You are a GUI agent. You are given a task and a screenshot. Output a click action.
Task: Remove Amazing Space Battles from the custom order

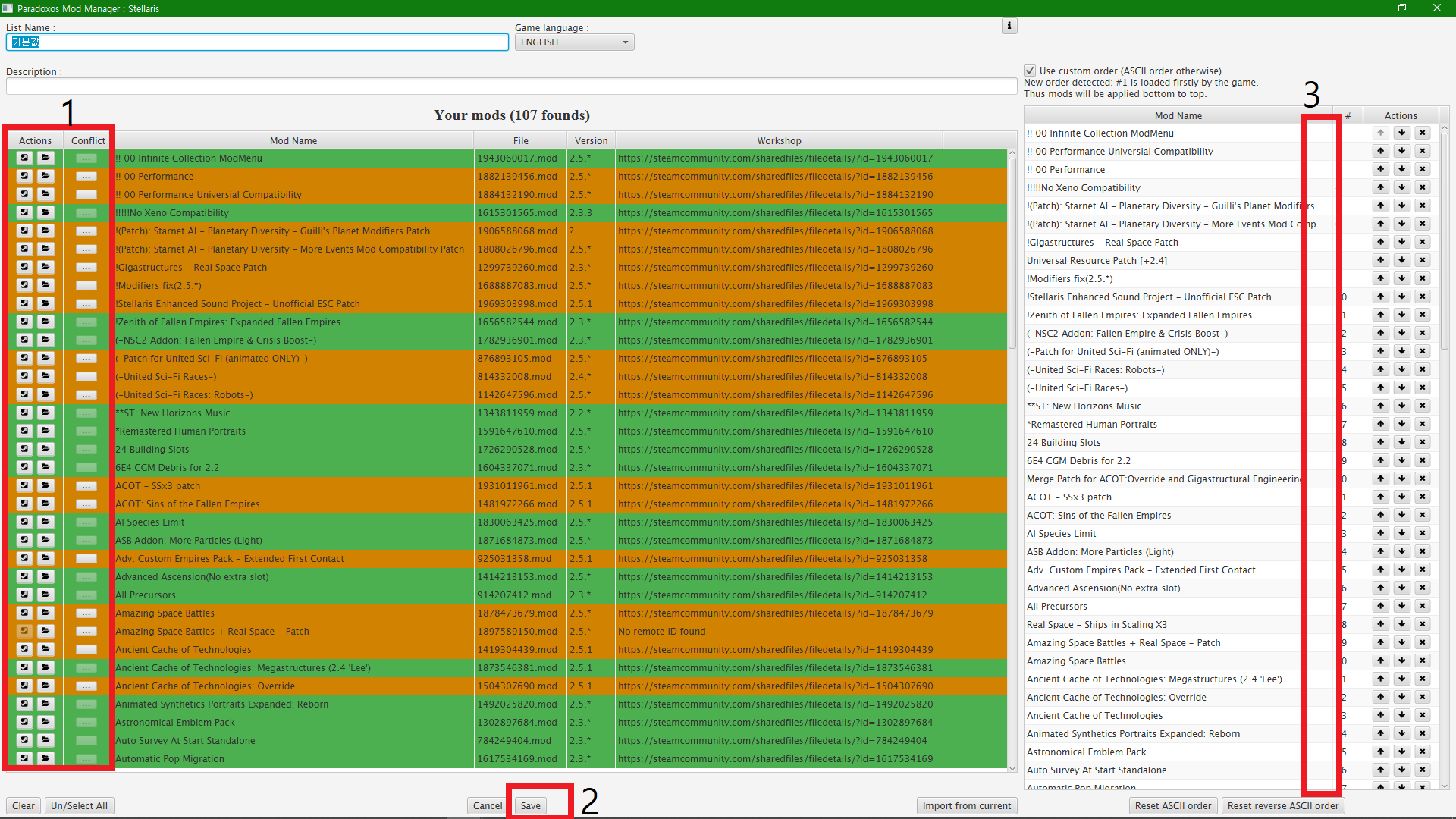click(1423, 661)
